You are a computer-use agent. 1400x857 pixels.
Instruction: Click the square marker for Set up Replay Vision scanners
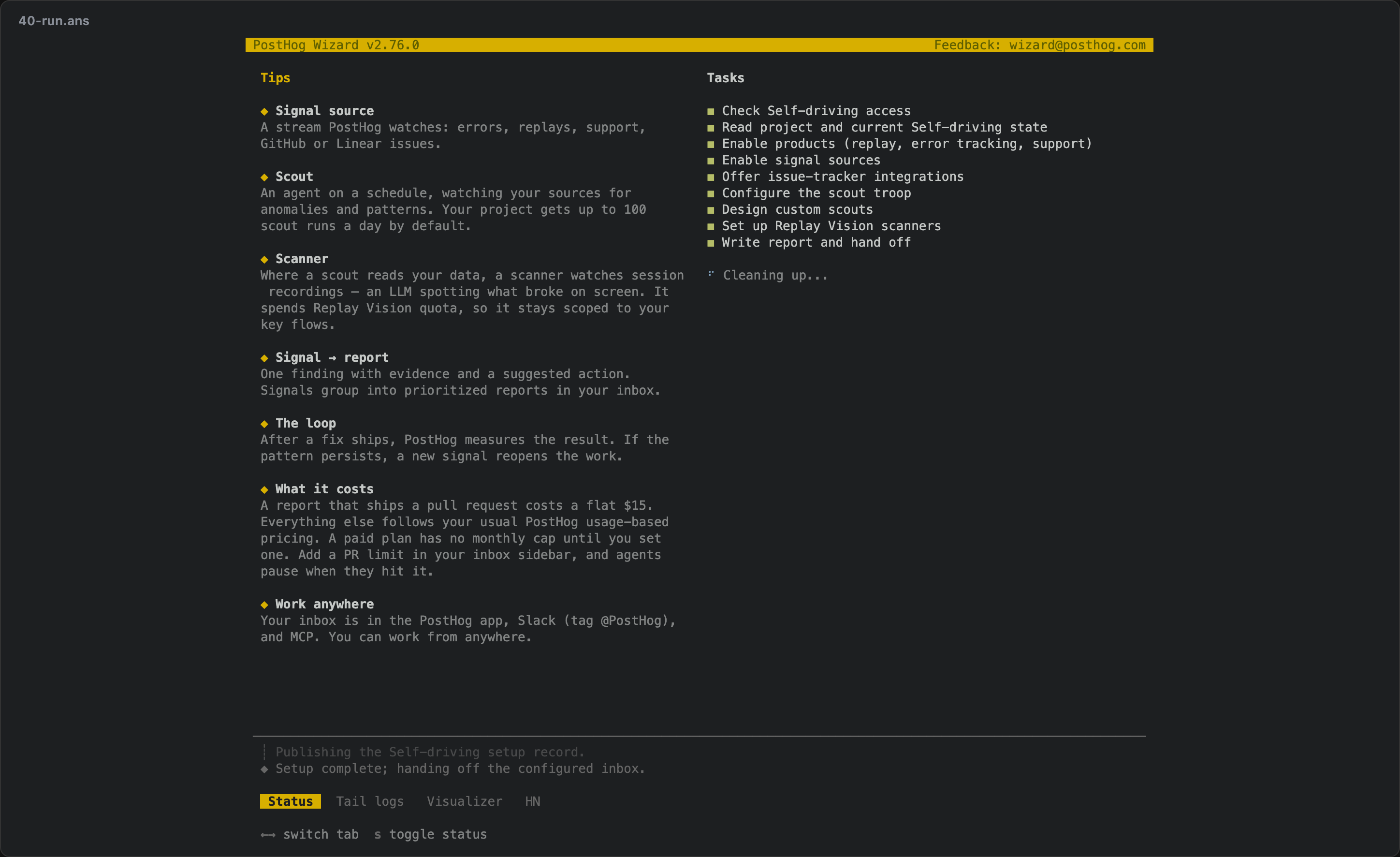point(710,227)
